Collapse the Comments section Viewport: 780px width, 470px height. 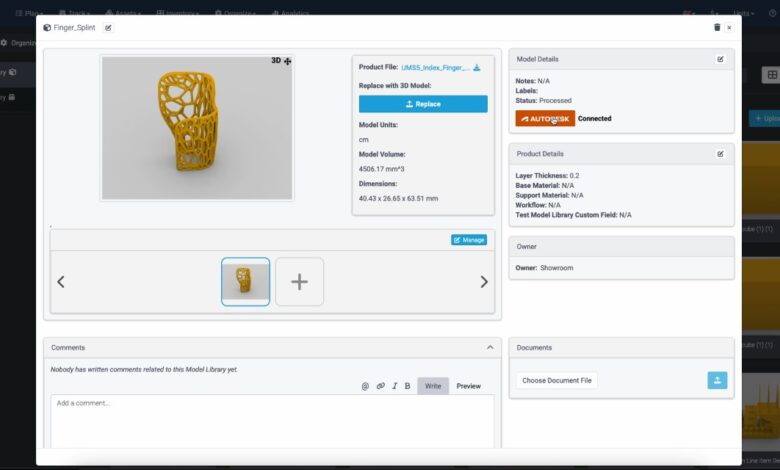point(489,347)
